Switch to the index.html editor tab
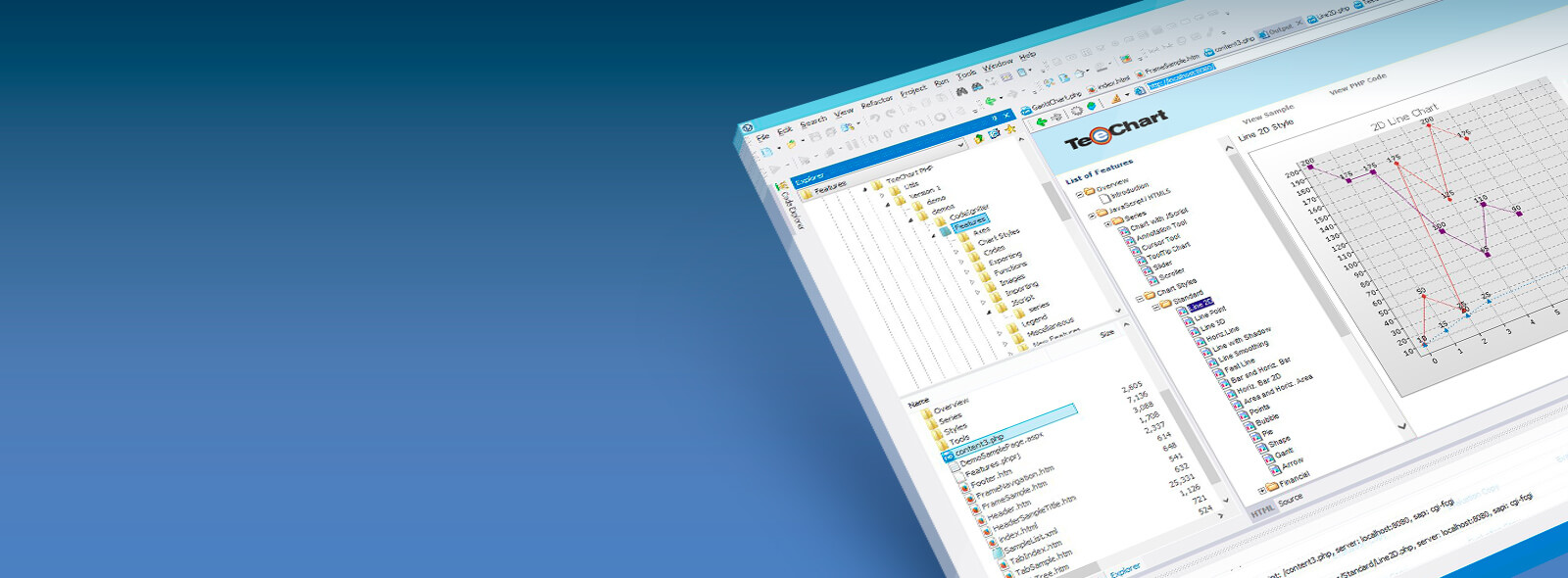The width and height of the screenshot is (1568, 578). click(1108, 86)
